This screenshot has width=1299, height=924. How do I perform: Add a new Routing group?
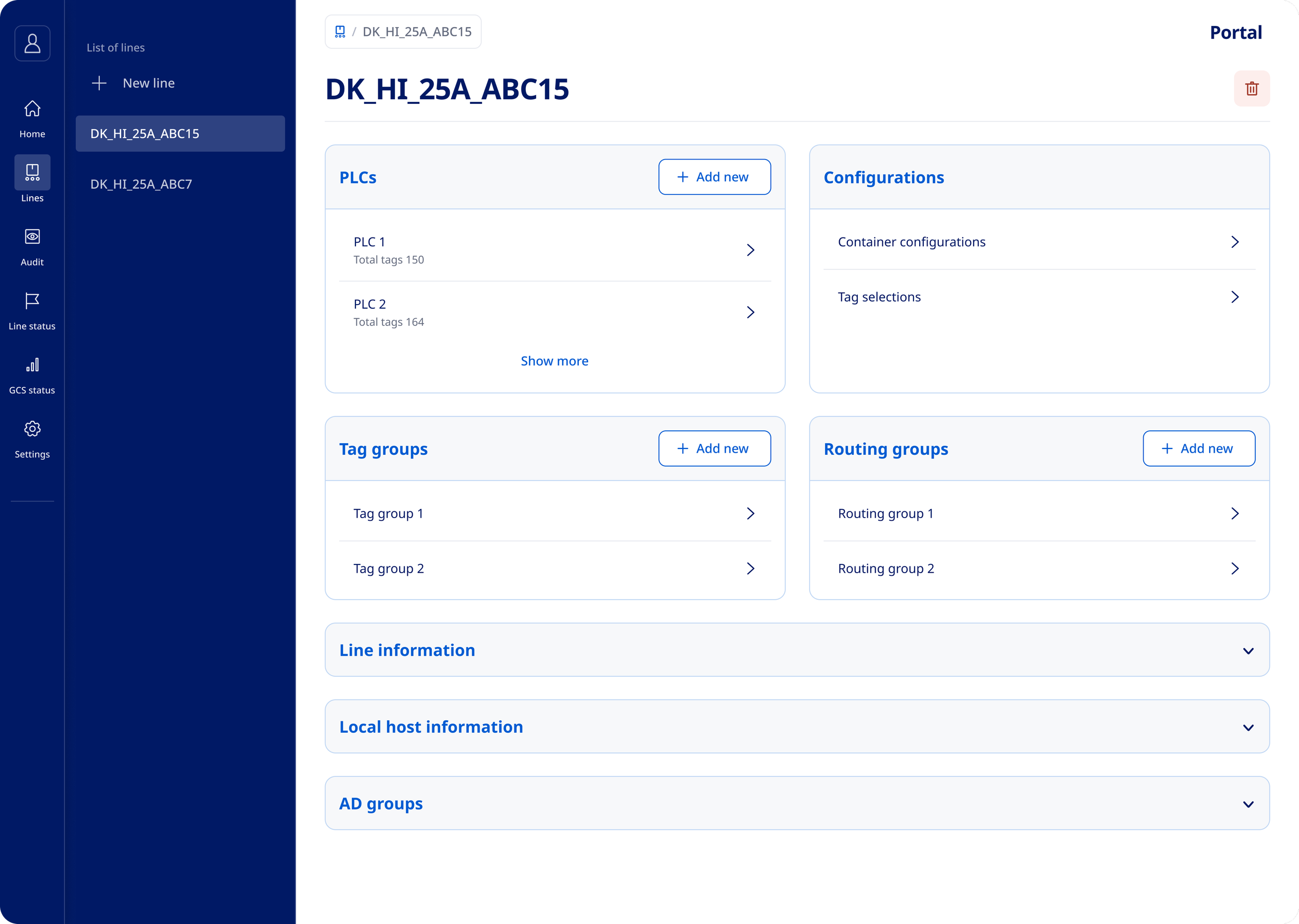click(1199, 448)
